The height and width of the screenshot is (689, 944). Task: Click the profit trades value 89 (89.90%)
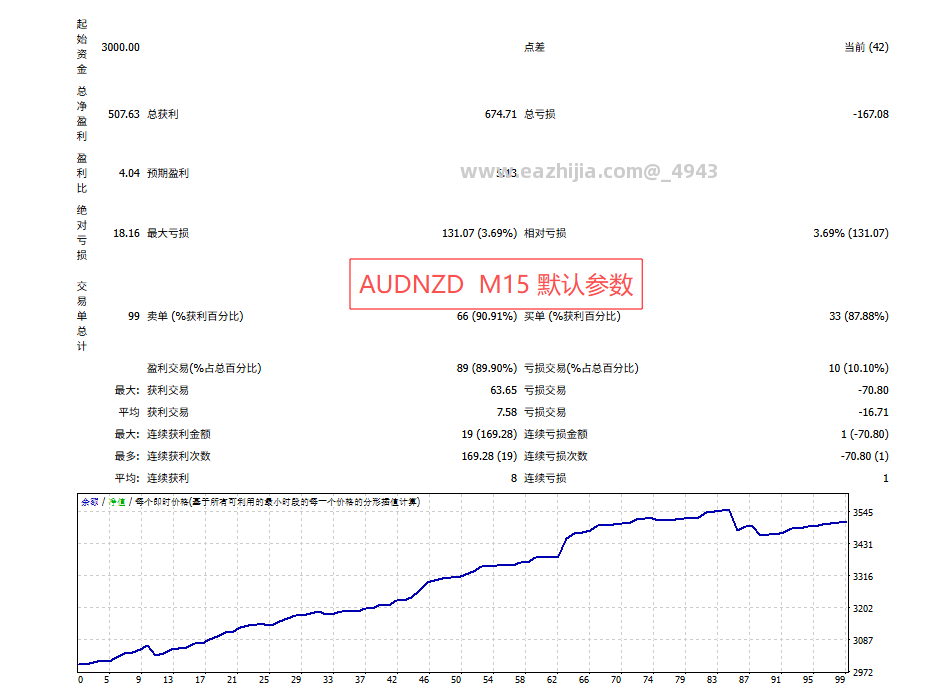[486, 368]
